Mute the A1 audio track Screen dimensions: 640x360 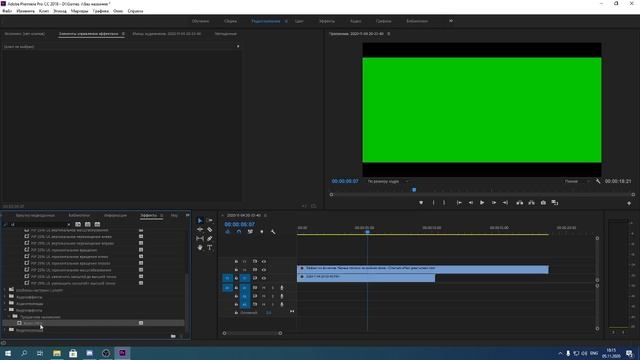[x=264, y=288]
